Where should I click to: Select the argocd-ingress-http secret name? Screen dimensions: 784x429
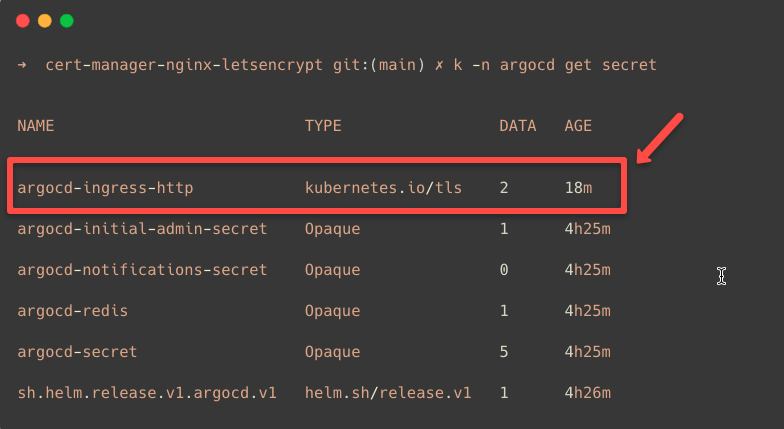pyautogui.click(x=105, y=187)
